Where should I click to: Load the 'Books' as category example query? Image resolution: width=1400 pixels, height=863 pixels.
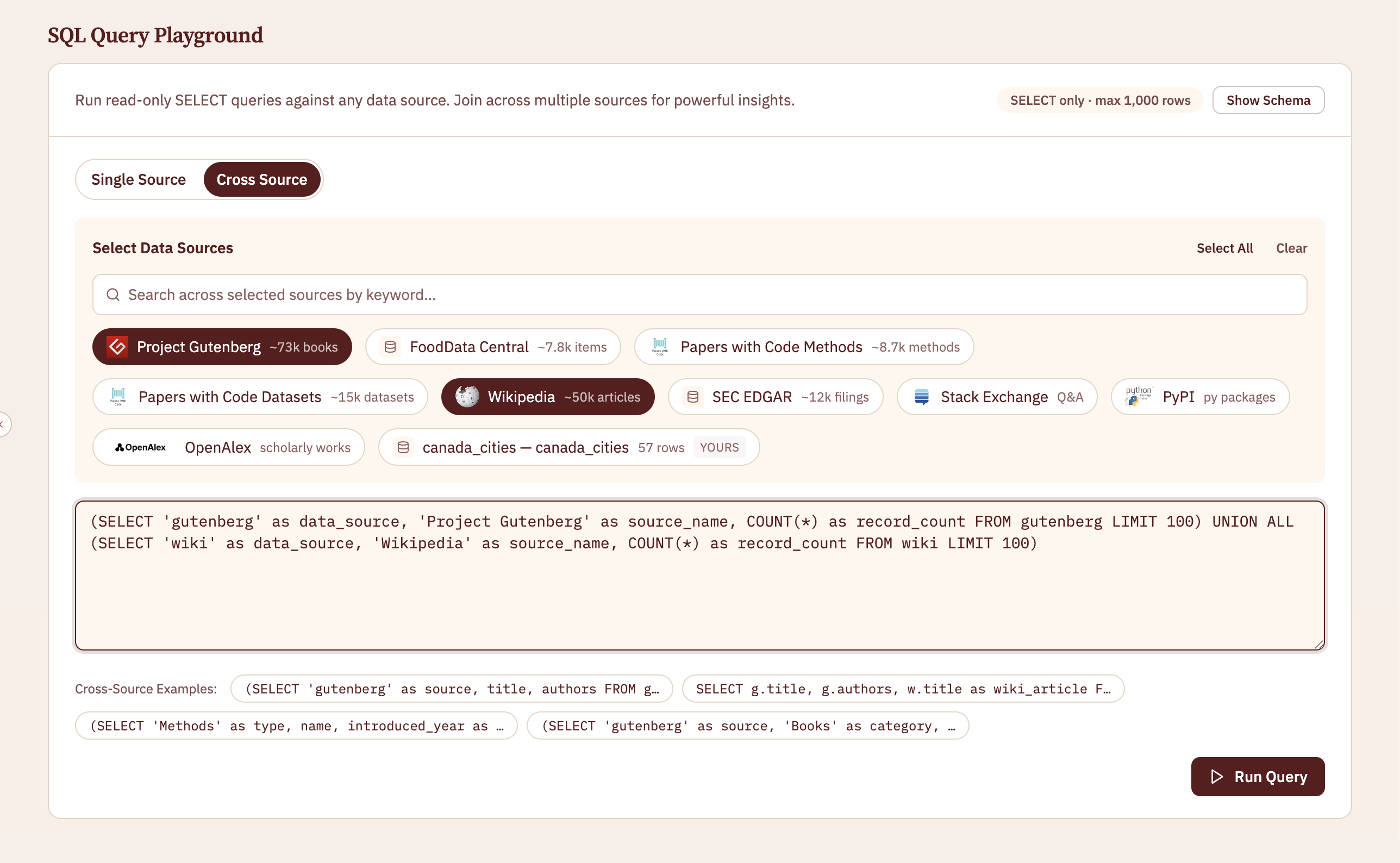pos(748,726)
